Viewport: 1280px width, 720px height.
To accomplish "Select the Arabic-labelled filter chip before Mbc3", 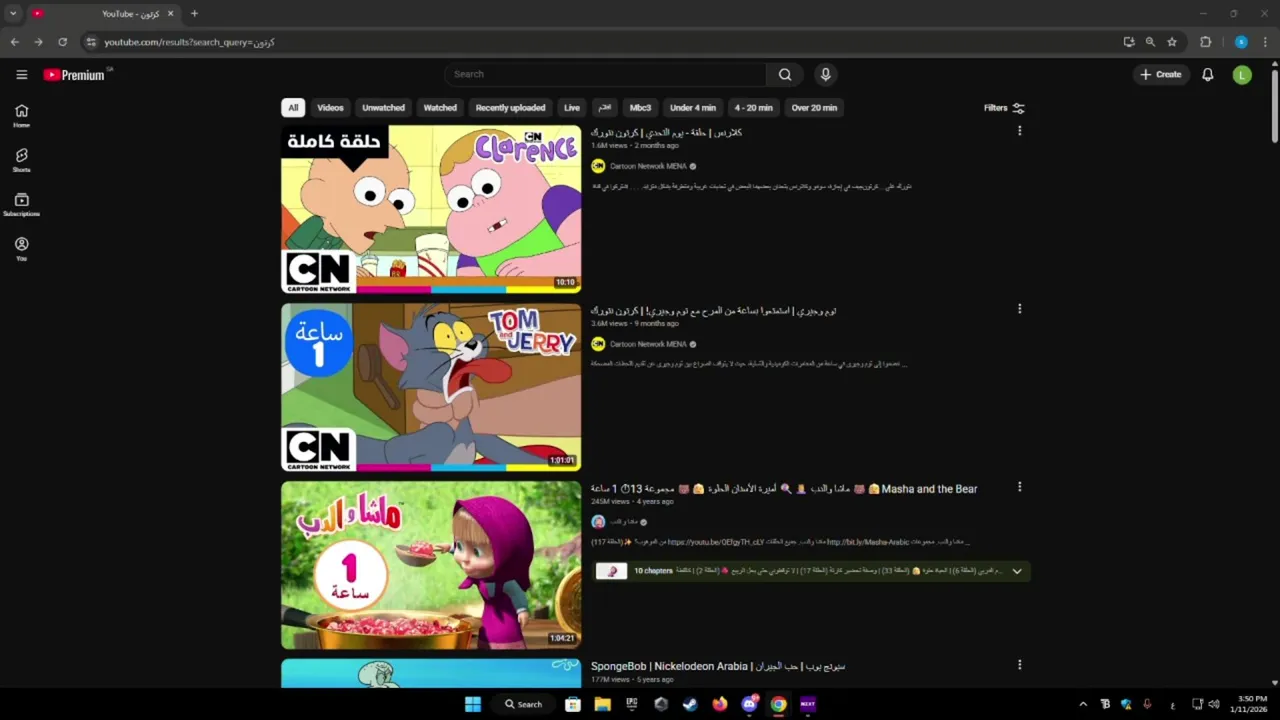I will click(x=604, y=108).
